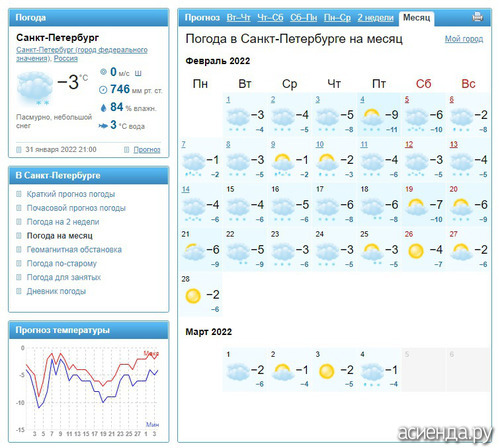Open Почасовой прогноз погоды menu item
Image resolution: width=500 pixels, height=448 pixels.
coord(76,208)
